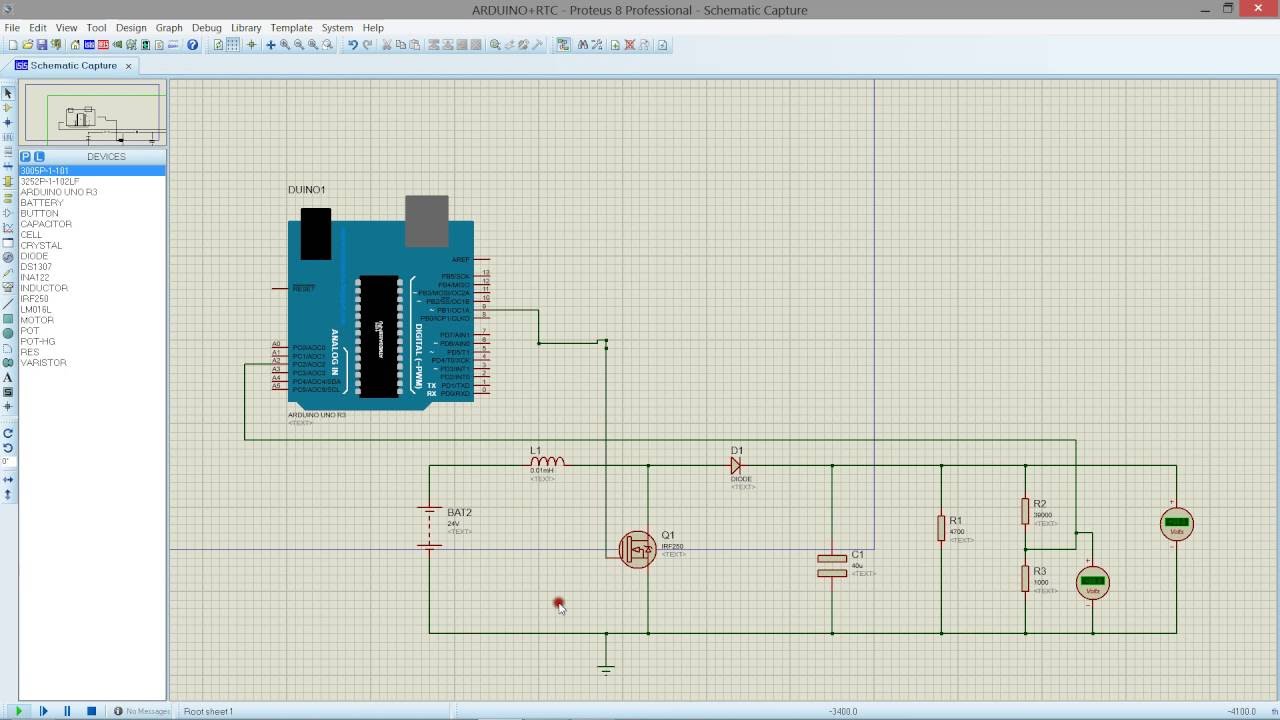Cut selection with scissors icon
Image resolution: width=1280 pixels, height=720 pixels.
[386, 45]
